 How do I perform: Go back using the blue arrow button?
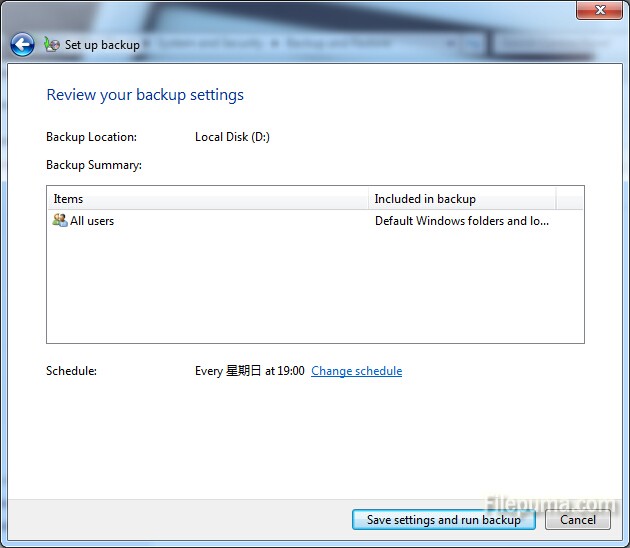point(22,44)
